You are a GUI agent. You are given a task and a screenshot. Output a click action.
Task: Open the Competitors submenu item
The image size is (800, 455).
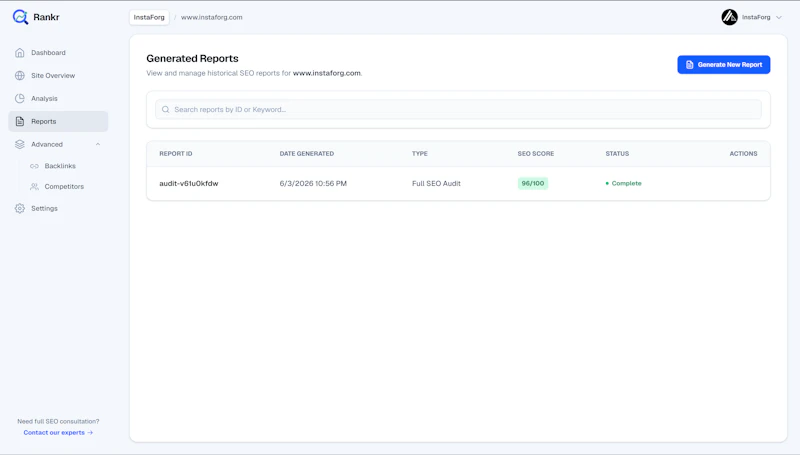coord(64,187)
